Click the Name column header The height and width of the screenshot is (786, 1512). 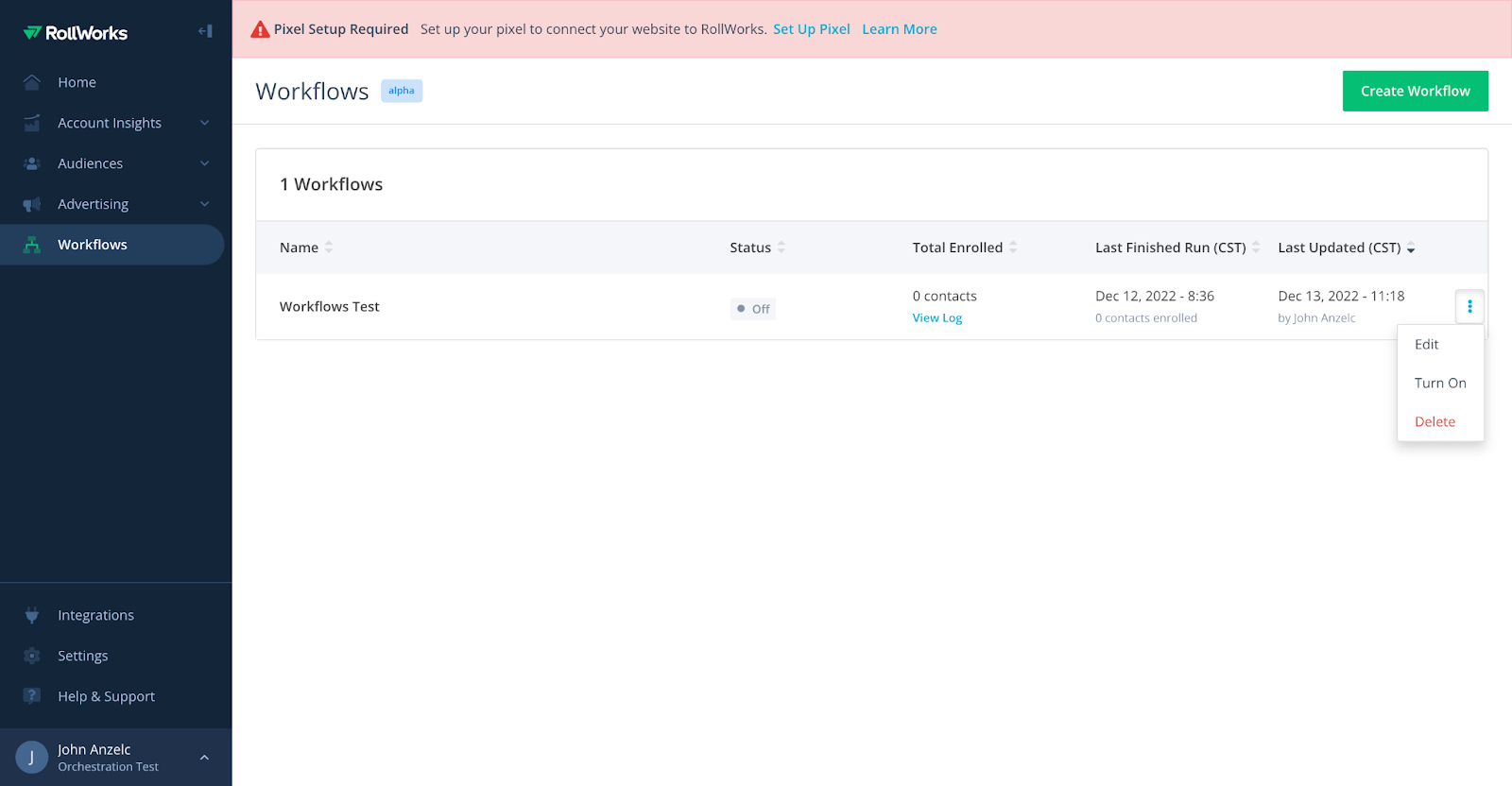point(299,248)
